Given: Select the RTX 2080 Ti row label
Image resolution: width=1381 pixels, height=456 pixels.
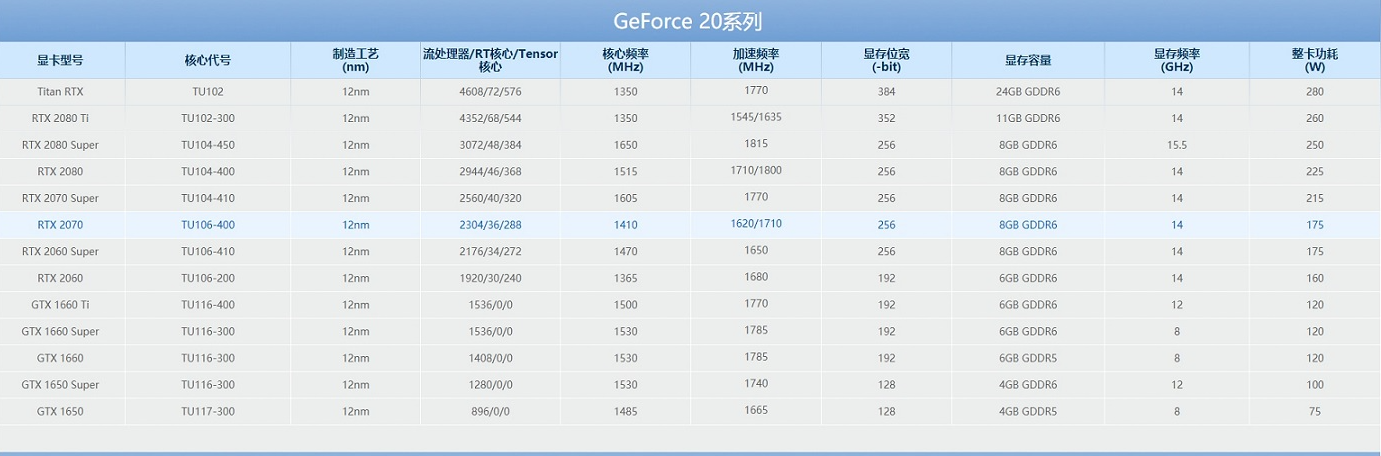Looking at the screenshot, I should pos(60,118).
